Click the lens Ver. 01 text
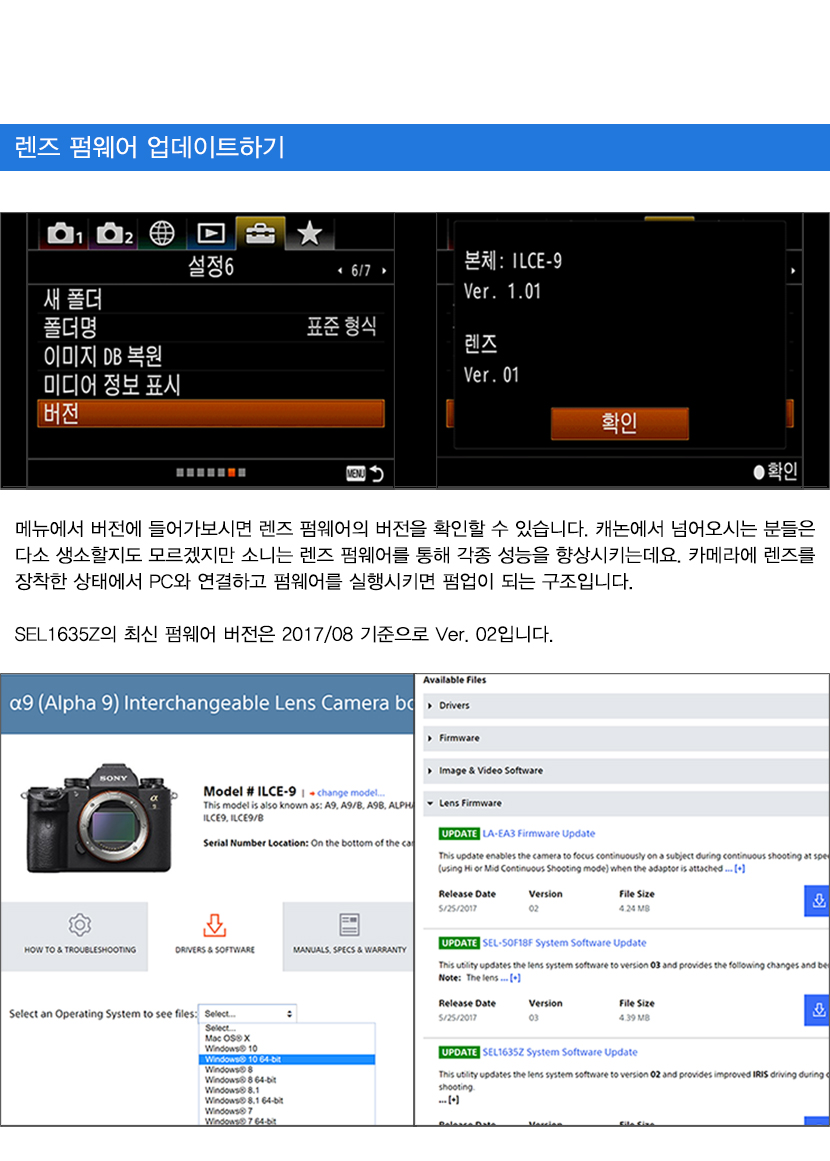This screenshot has width=830, height=1161. pyautogui.click(x=492, y=375)
